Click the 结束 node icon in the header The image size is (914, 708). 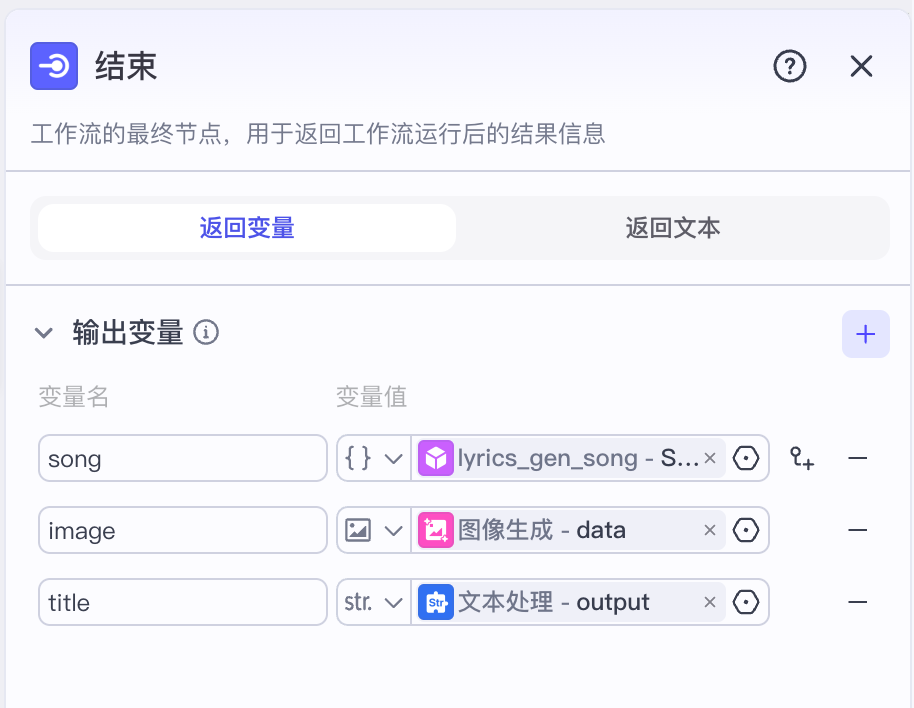pos(54,66)
